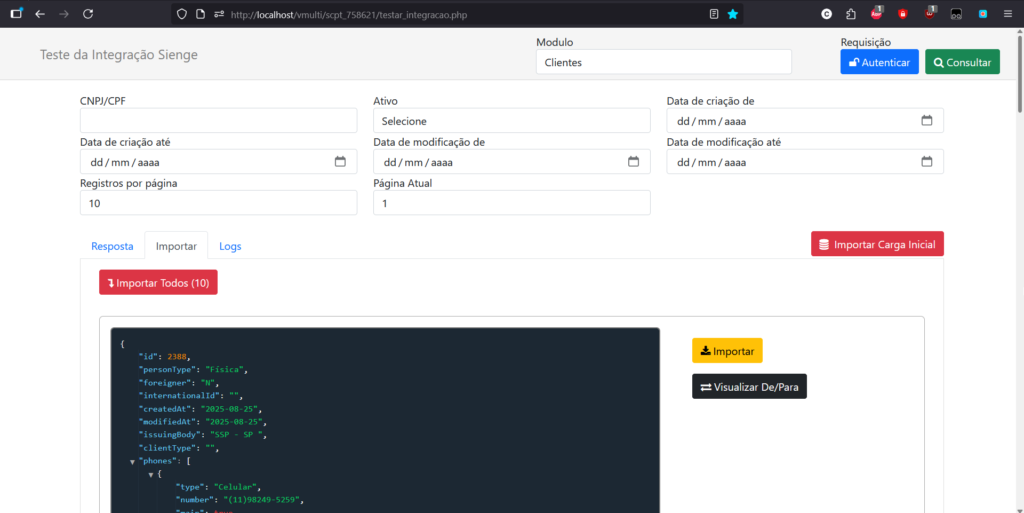The image size is (1024, 513).
Task: Collapse the first phones object node
Action: (151, 474)
